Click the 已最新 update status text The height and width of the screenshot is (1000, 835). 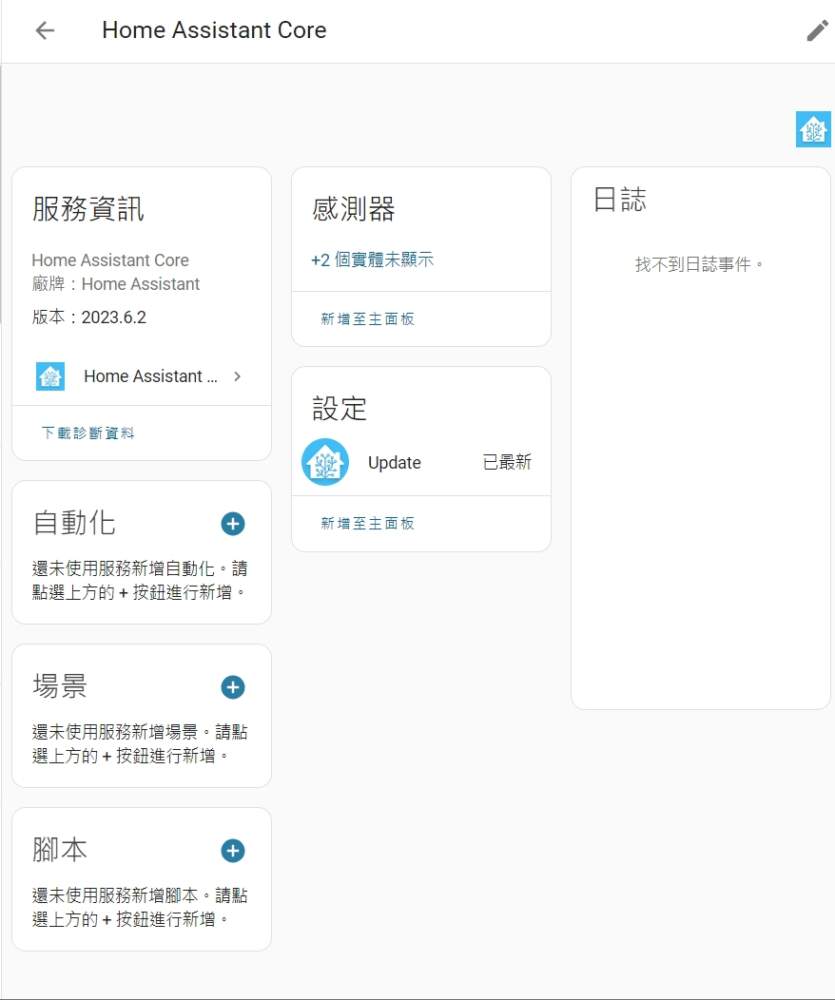pos(507,463)
